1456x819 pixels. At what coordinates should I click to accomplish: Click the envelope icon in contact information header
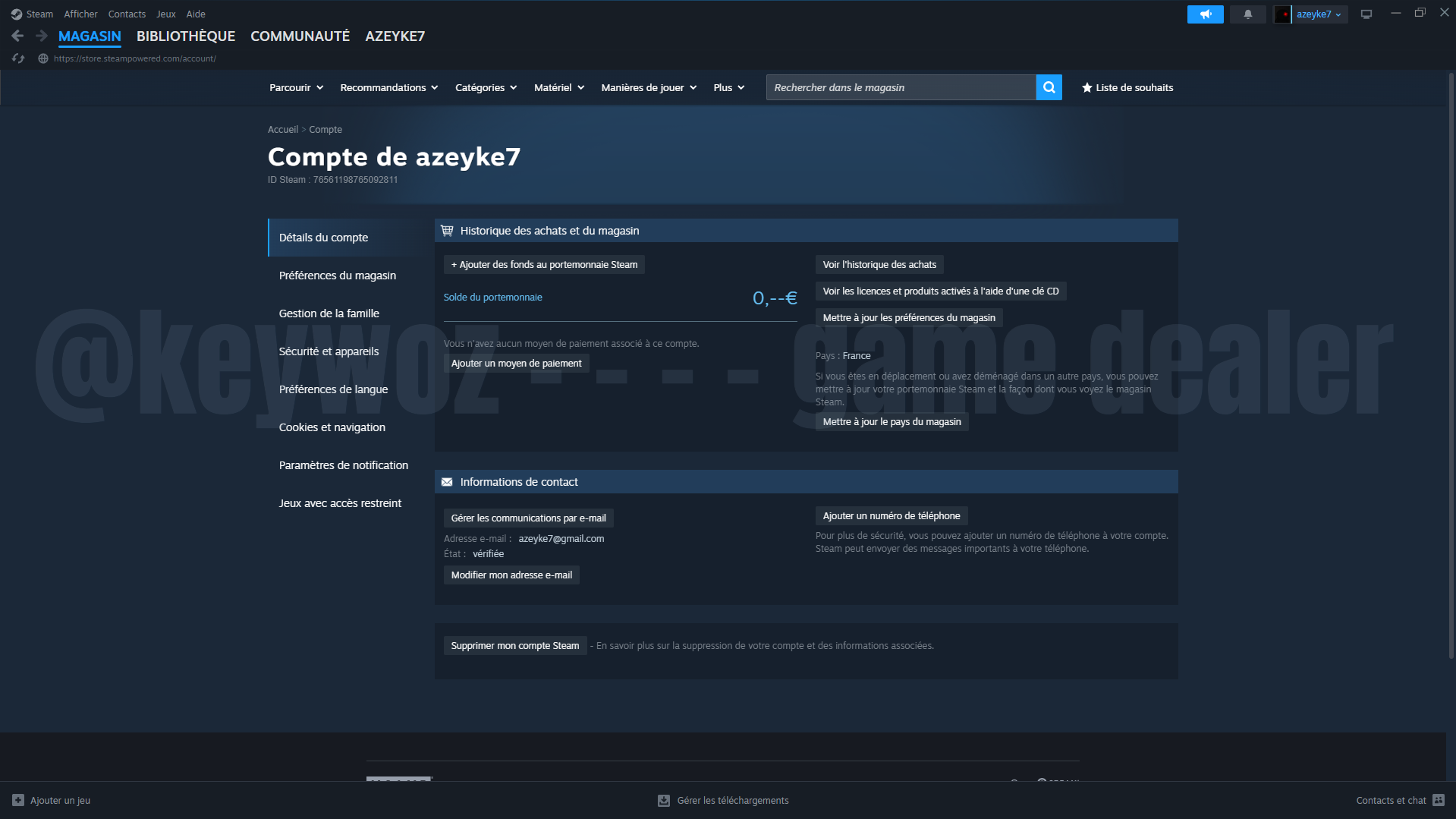447,482
